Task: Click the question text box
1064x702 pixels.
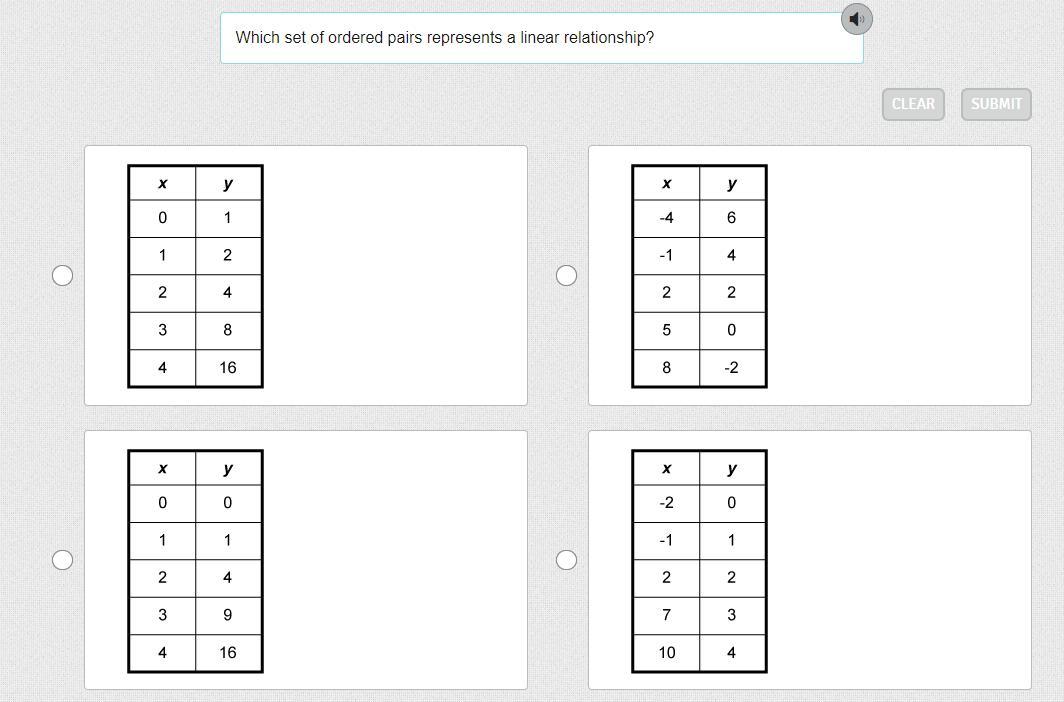Action: click(542, 38)
